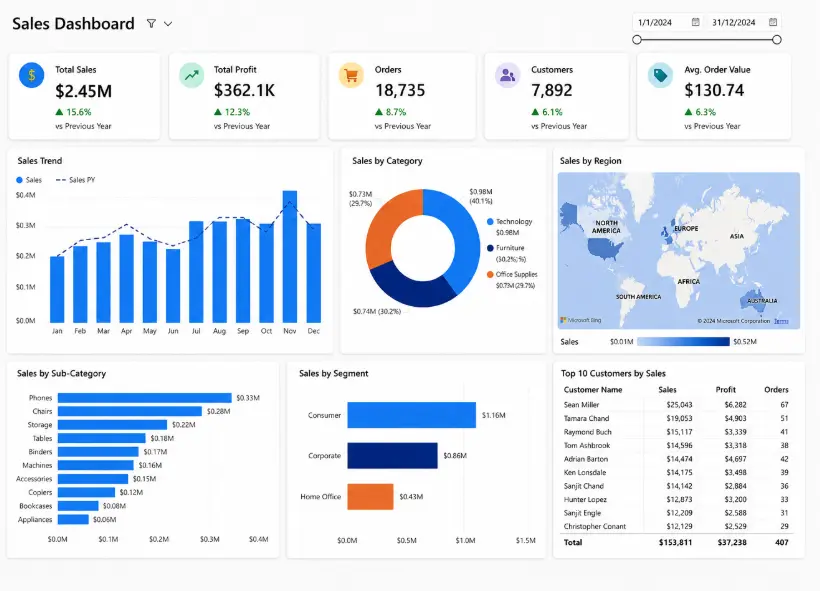The image size is (820, 591).
Task: Click the green up arrow beside 15.6%
Action: (x=59, y=112)
